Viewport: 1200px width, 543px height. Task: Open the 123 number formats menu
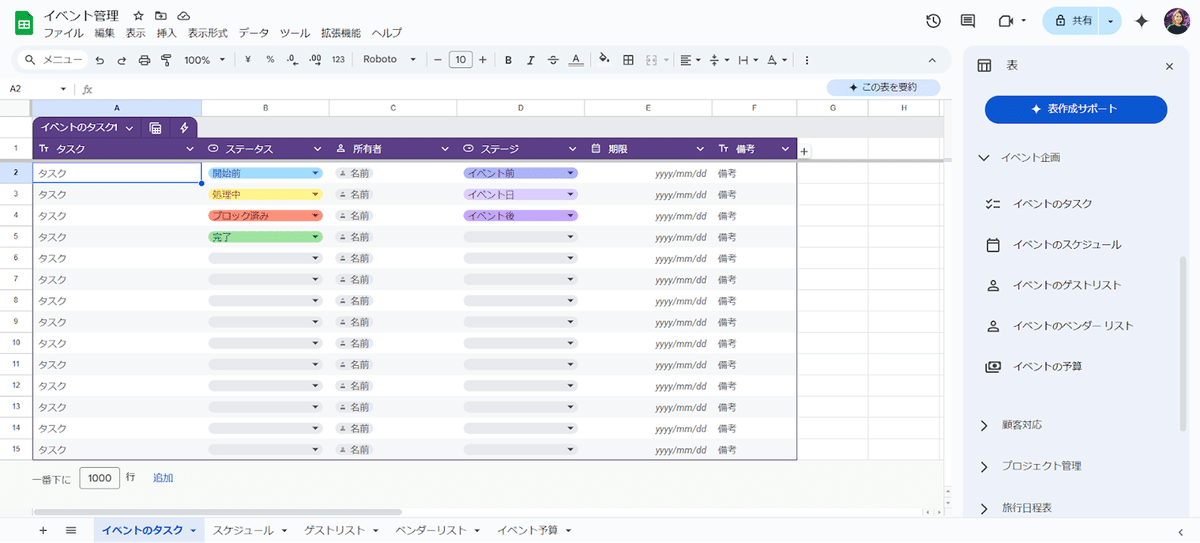point(338,60)
